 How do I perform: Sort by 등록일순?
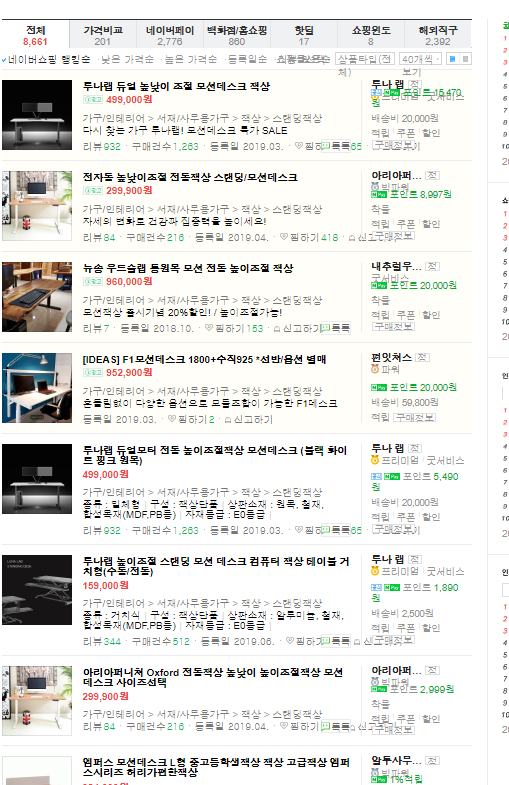coord(247,60)
